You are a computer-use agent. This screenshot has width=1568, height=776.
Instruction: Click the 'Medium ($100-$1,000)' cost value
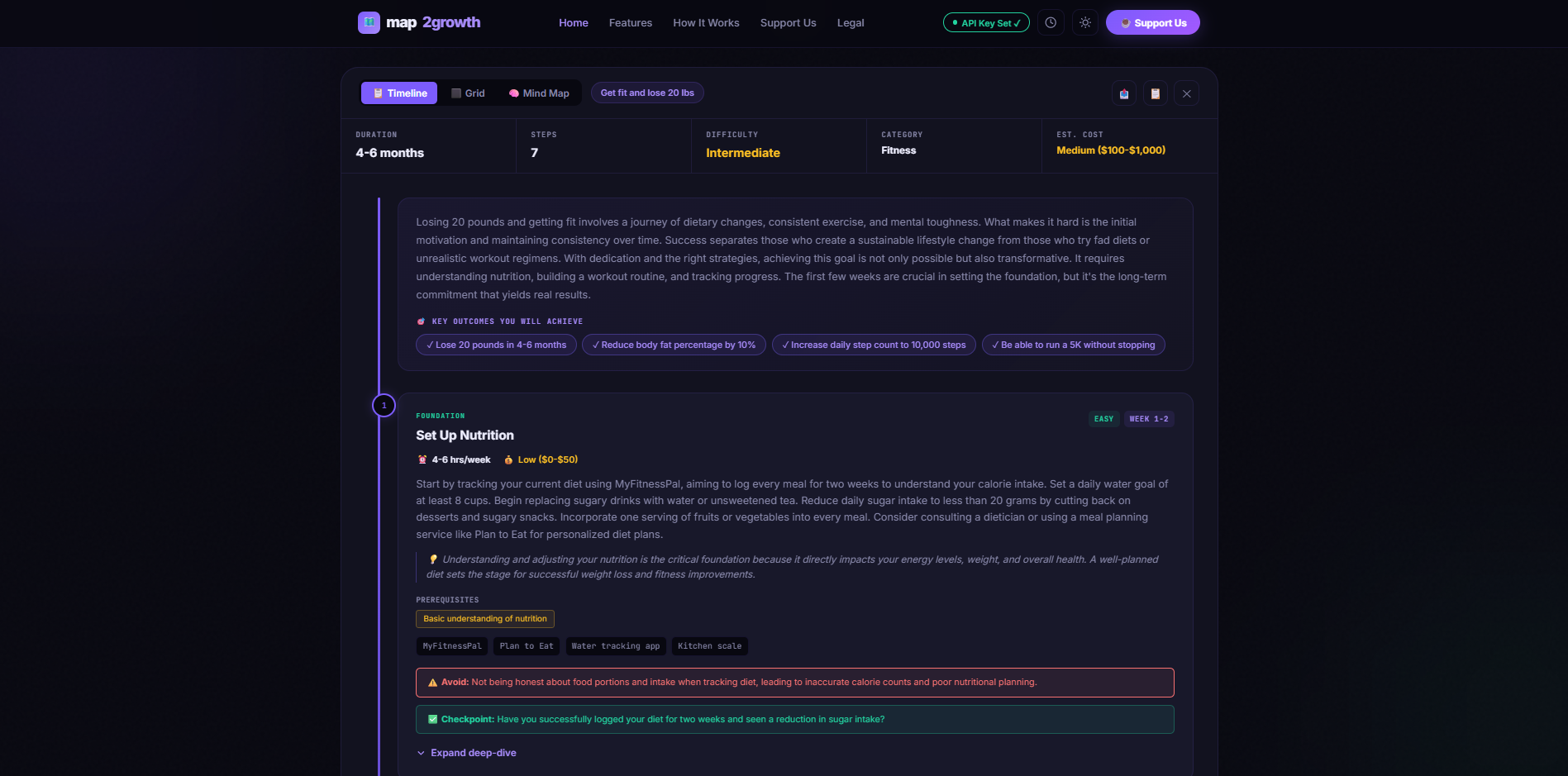tap(1111, 150)
